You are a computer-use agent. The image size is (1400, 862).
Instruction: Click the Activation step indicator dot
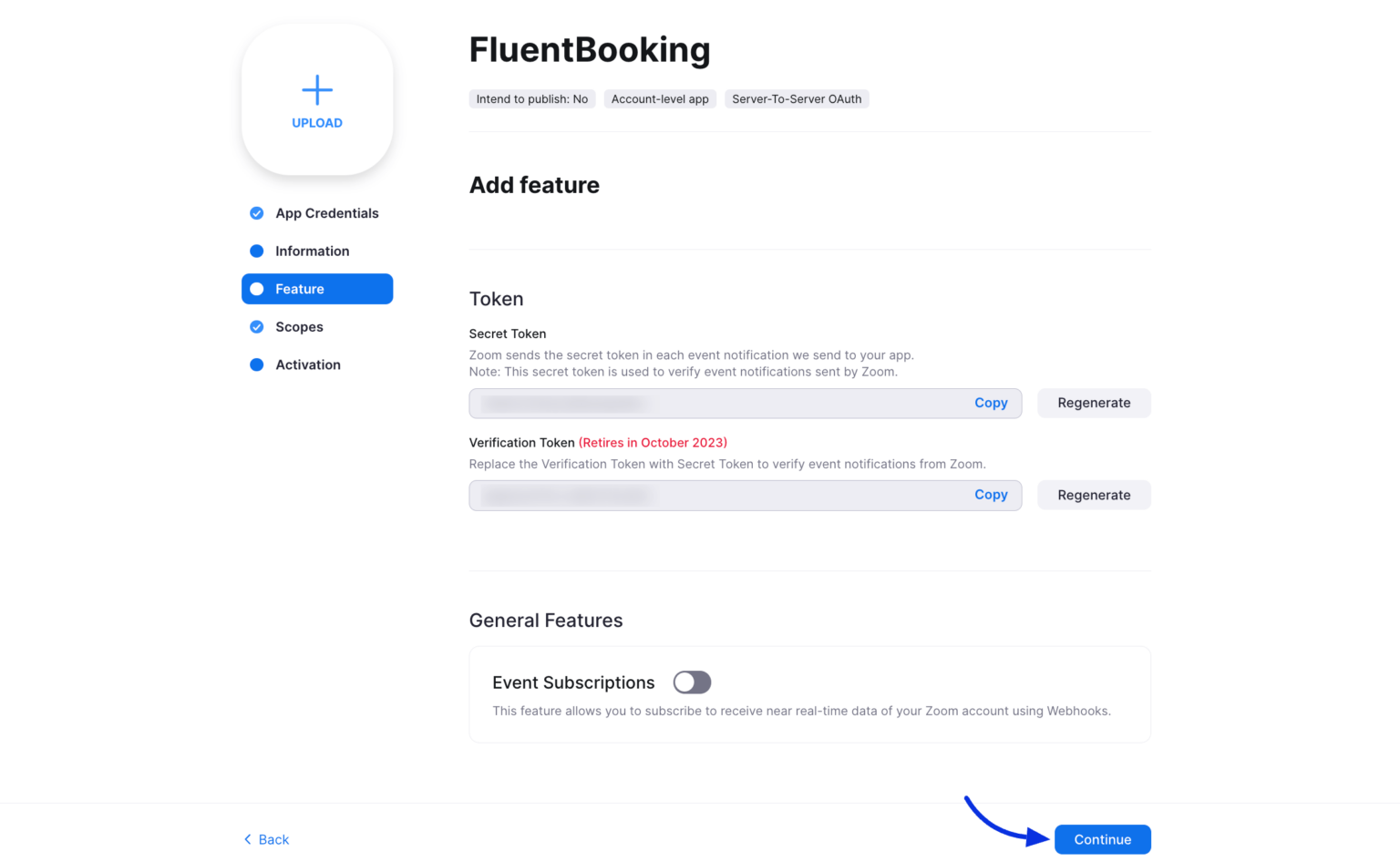[x=256, y=364]
